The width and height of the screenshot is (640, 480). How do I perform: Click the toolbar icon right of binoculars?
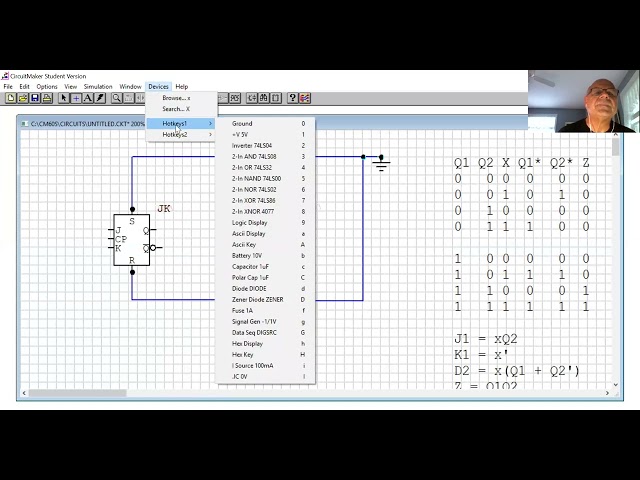[276, 98]
